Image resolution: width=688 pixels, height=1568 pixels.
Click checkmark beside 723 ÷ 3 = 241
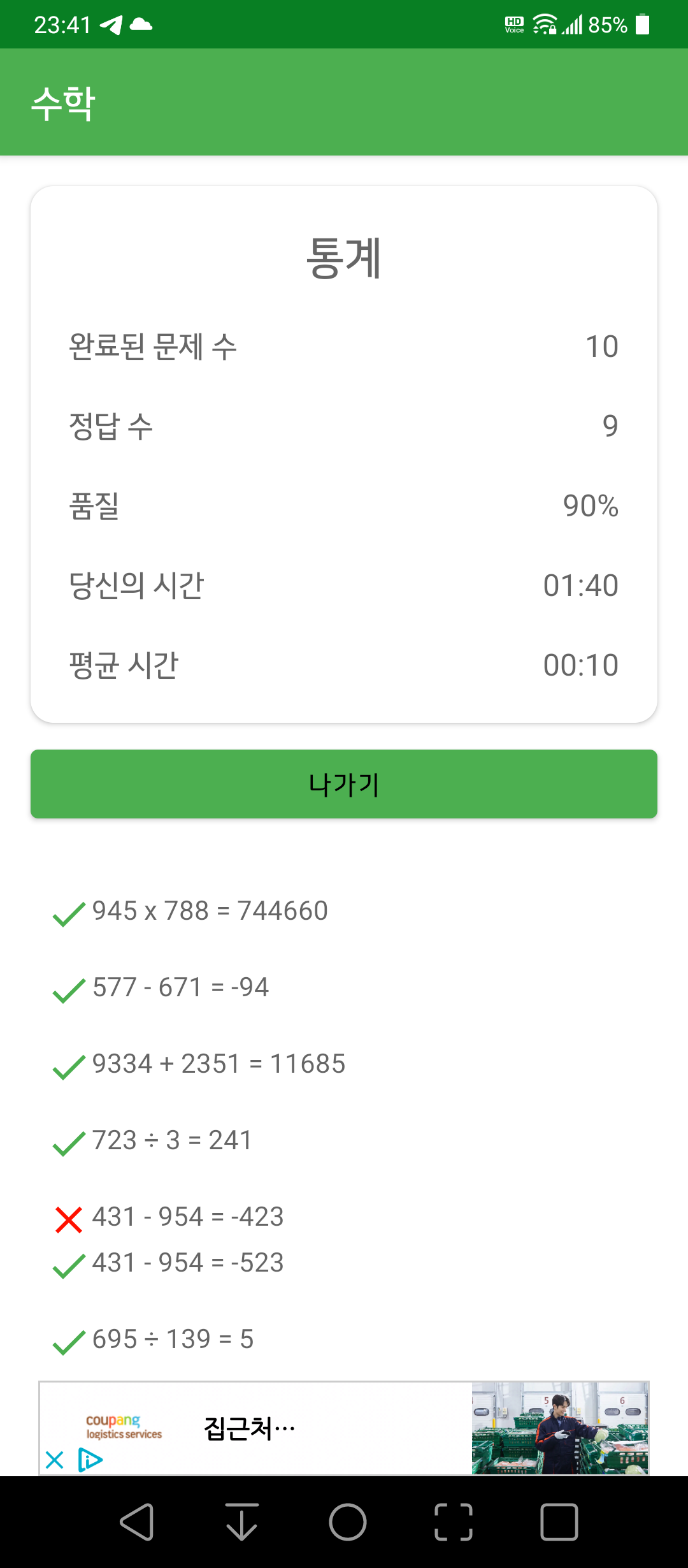click(69, 1143)
